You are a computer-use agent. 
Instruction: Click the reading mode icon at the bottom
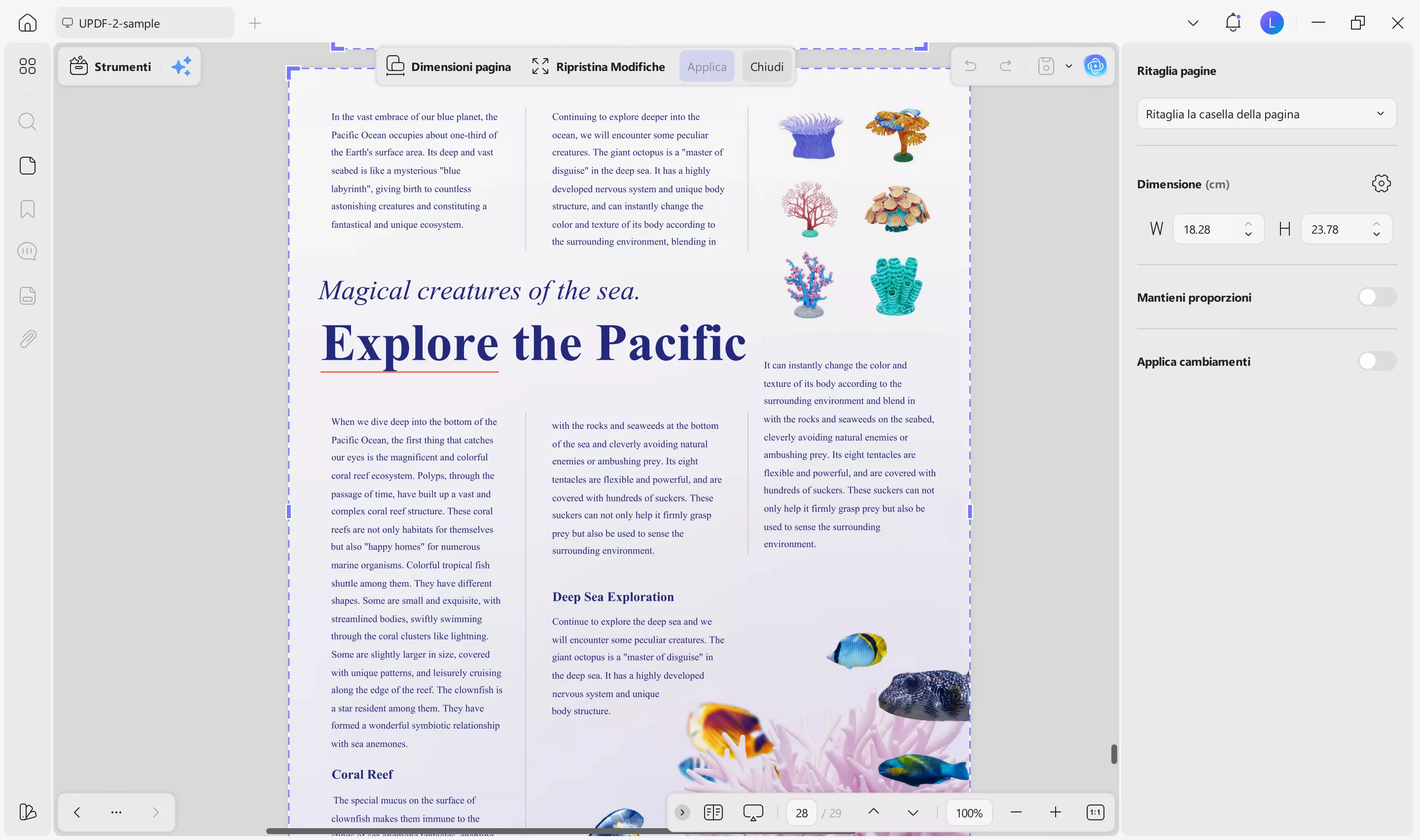coord(713,812)
